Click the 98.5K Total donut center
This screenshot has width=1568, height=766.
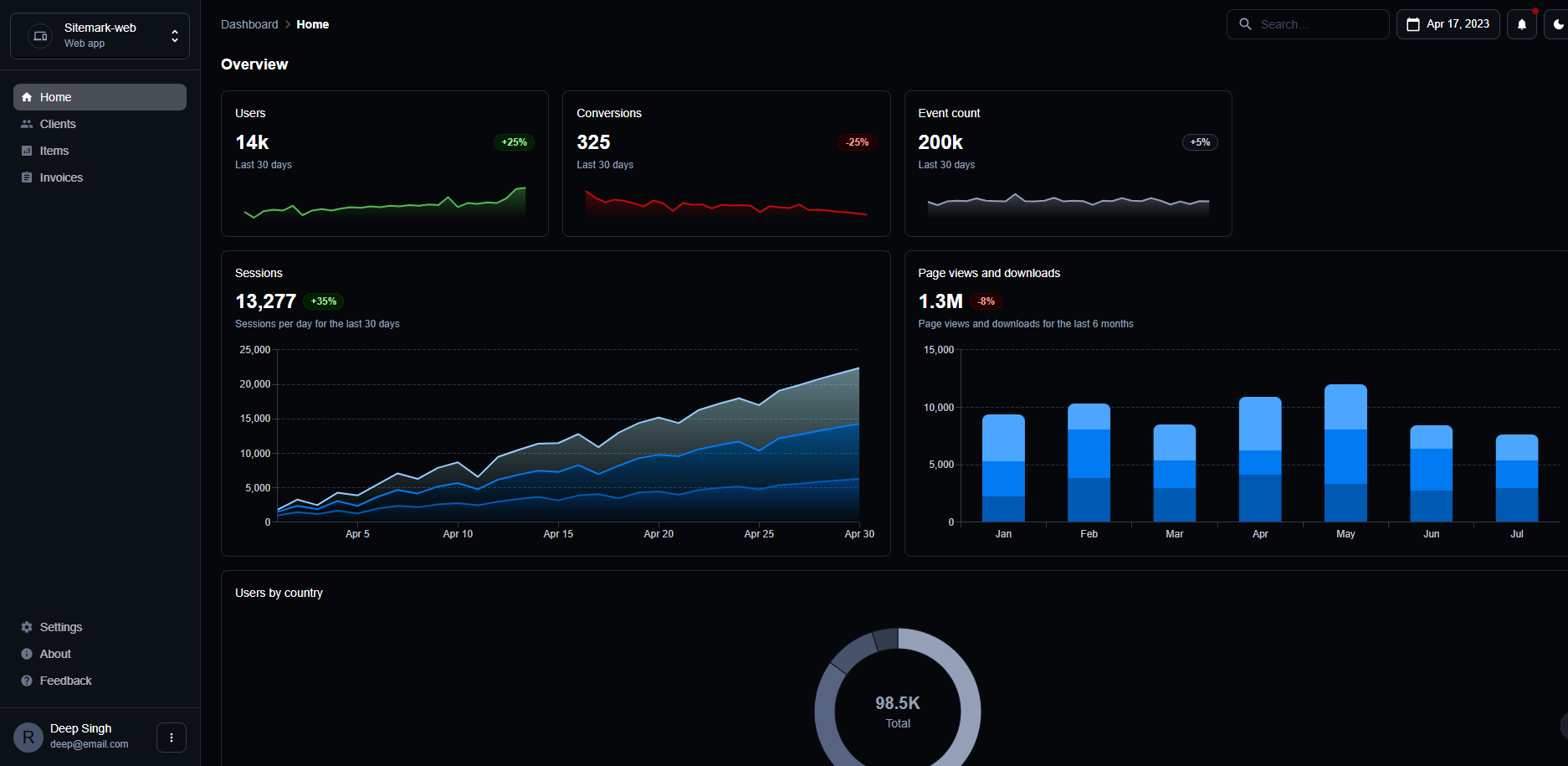tap(898, 711)
